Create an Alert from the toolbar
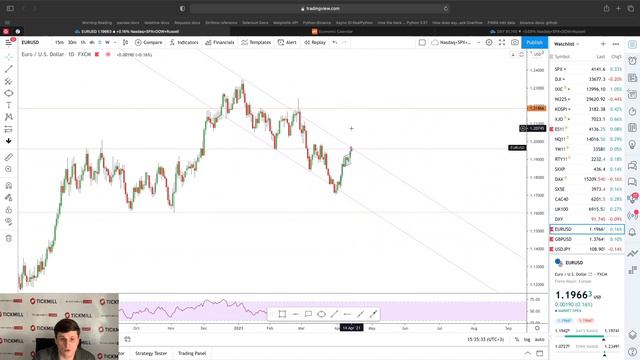Image resolution: width=640 pixels, height=360 pixels. point(287,42)
